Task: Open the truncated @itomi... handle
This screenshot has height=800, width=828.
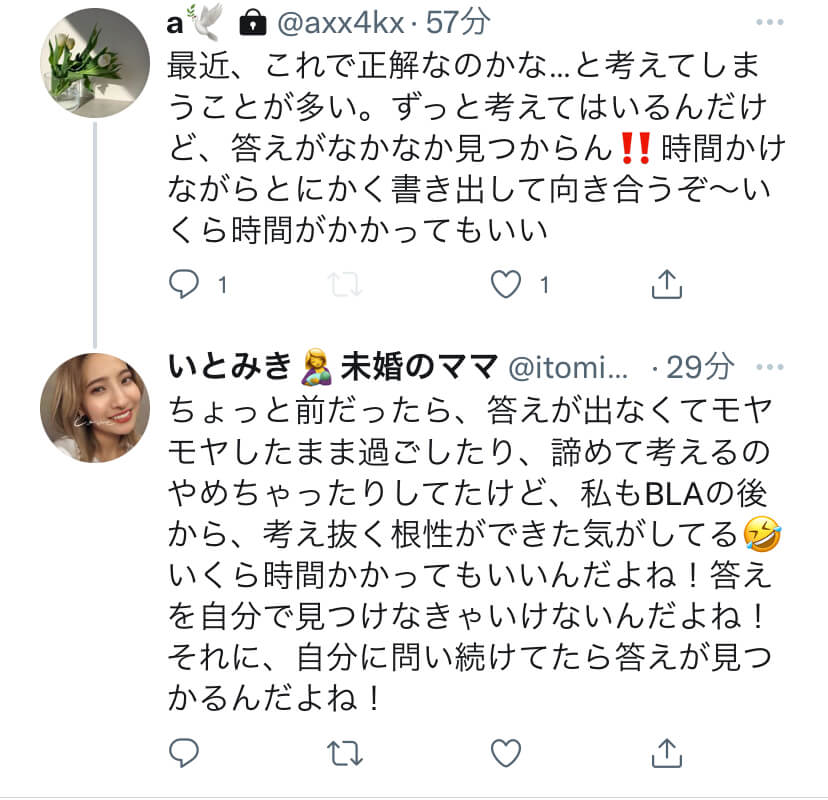Action: (570, 367)
